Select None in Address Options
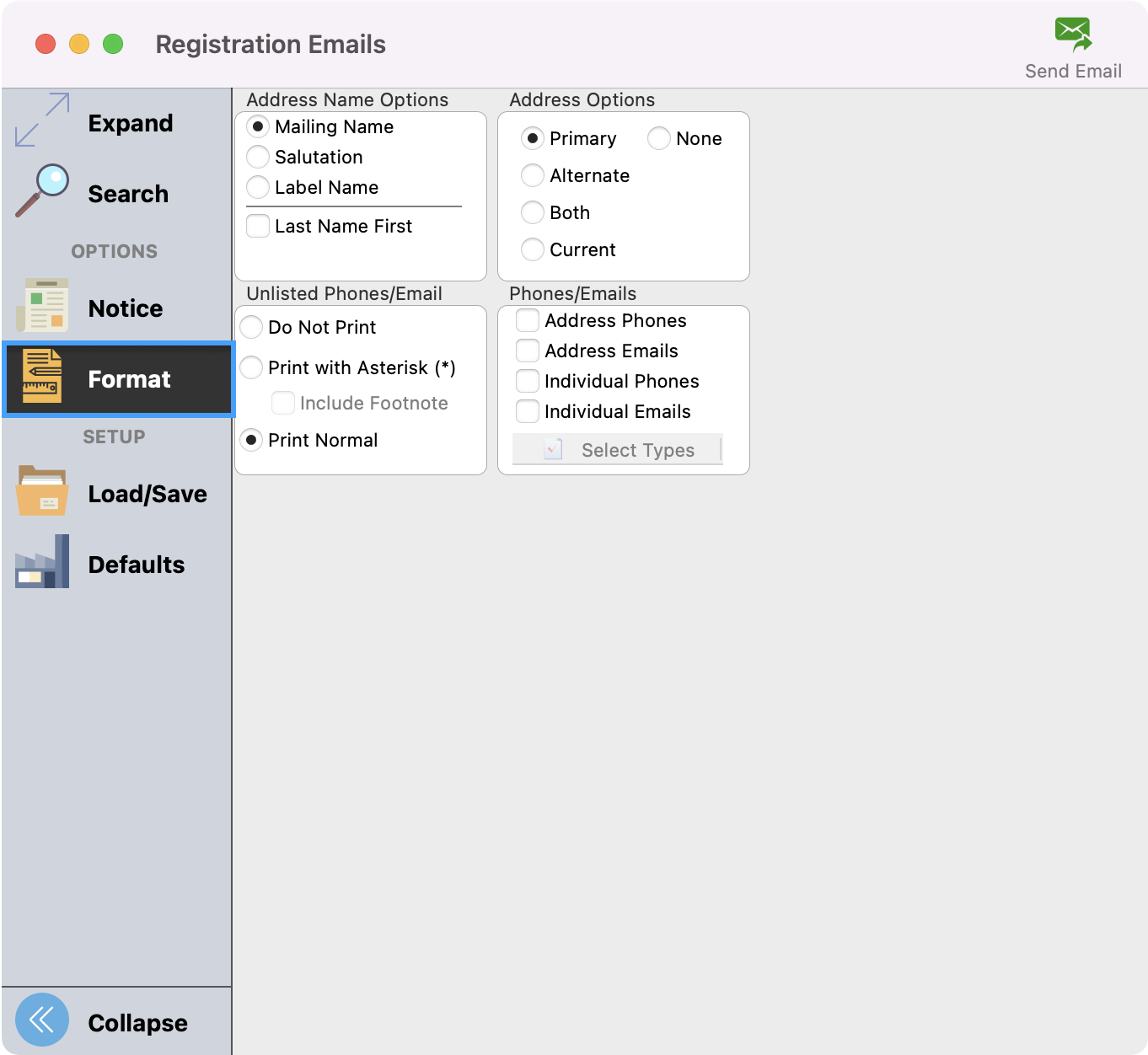1148x1055 pixels. click(x=659, y=138)
